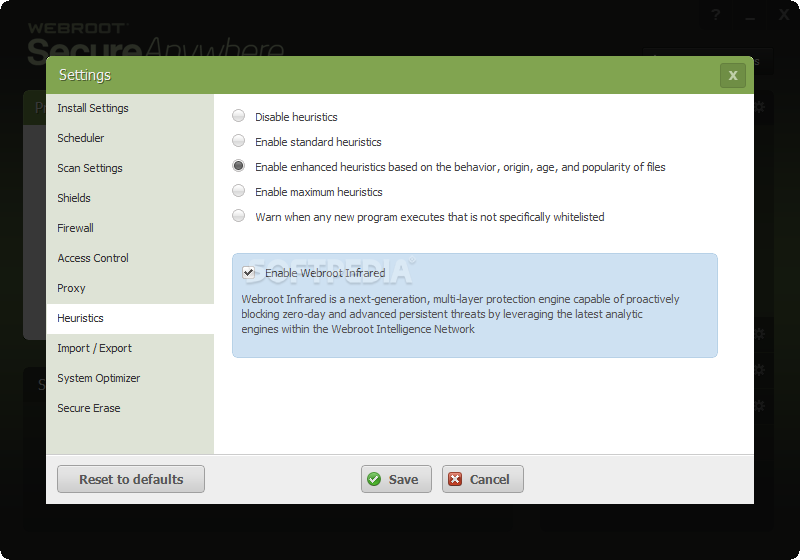Screen dimensions: 800x560
Task: Open Firewall settings
Action: [x=130, y=228]
